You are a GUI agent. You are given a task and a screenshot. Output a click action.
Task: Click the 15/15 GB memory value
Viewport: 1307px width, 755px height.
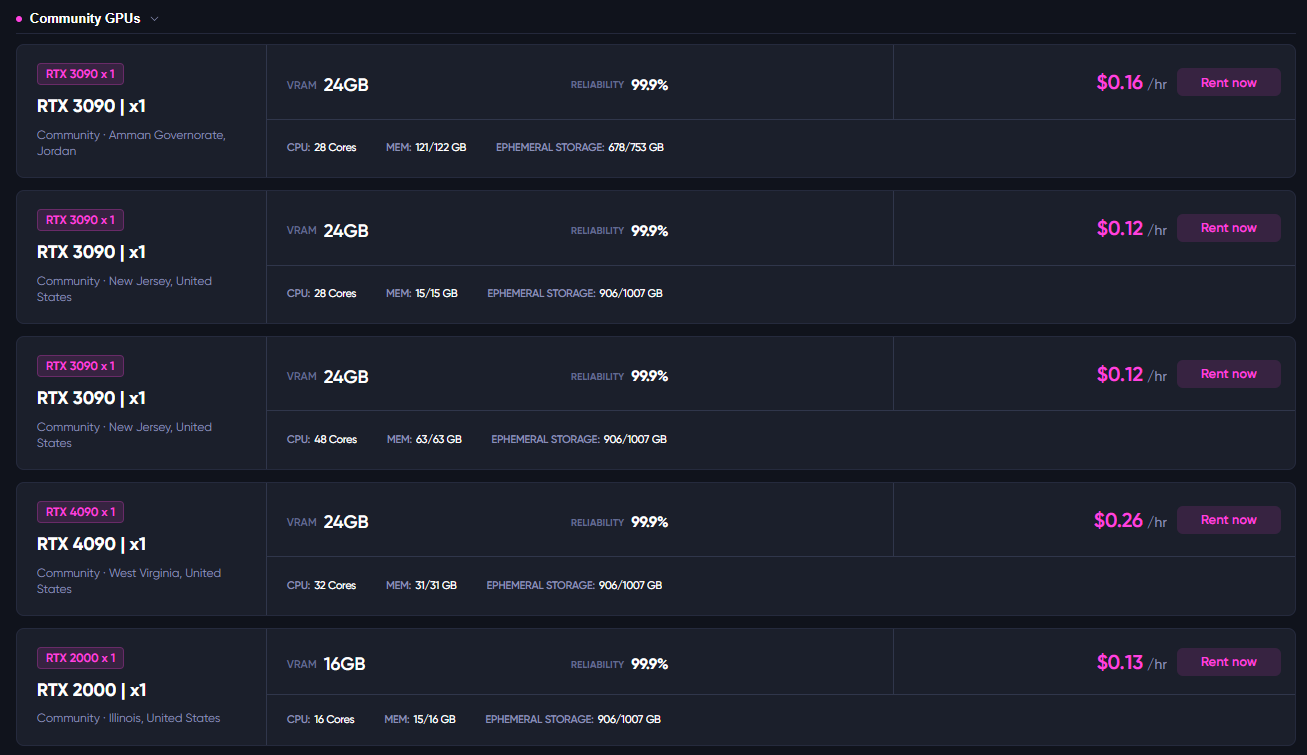(x=436, y=294)
